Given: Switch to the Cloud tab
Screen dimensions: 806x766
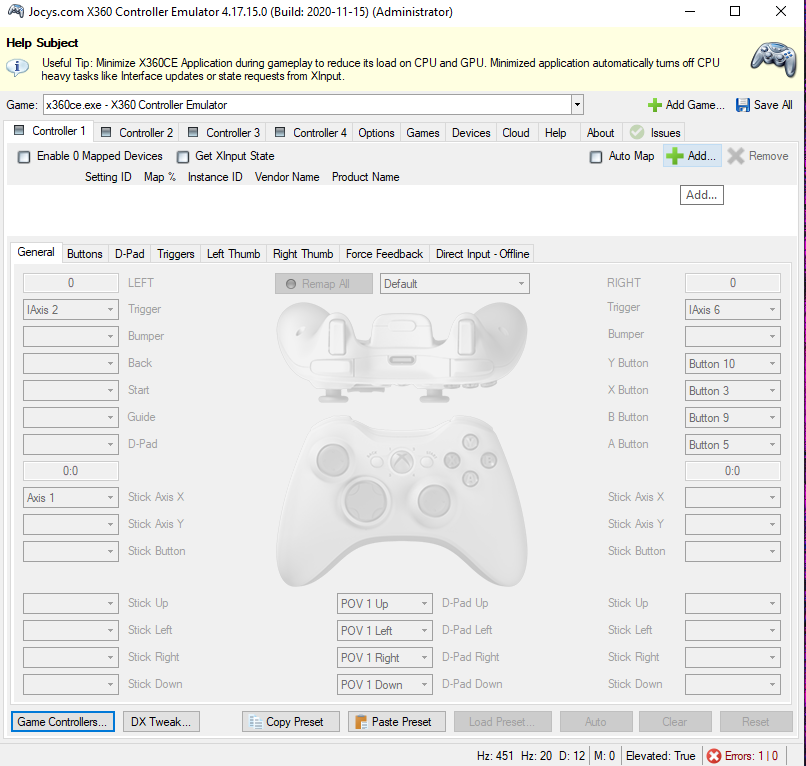Looking at the screenshot, I should click(x=516, y=133).
